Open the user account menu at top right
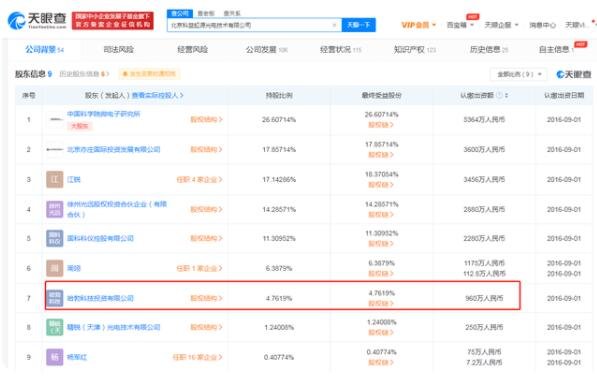Image resolution: width=597 pixels, height=384 pixels. (x=577, y=25)
